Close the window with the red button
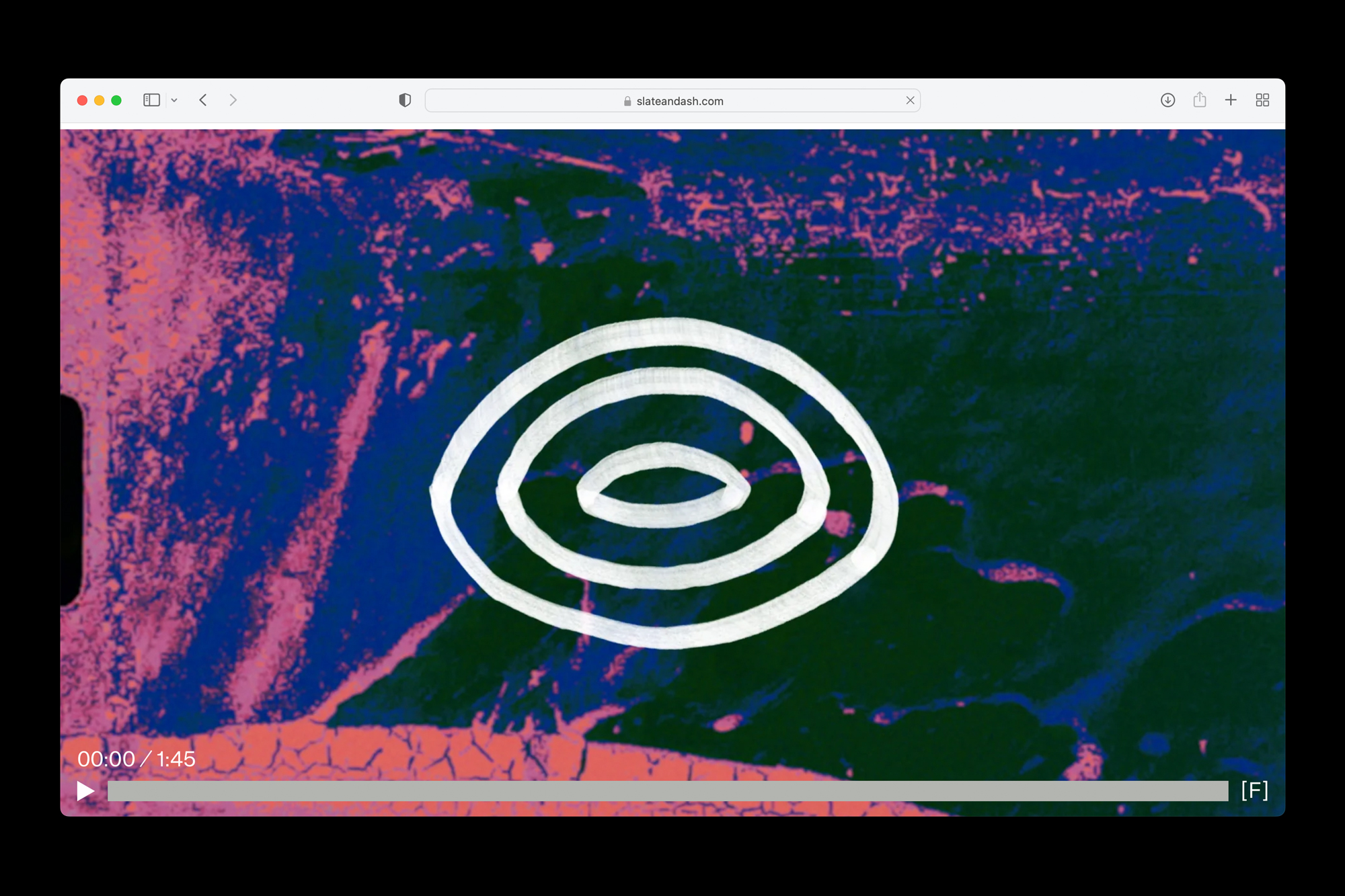The width and height of the screenshot is (1345, 896). [82, 100]
